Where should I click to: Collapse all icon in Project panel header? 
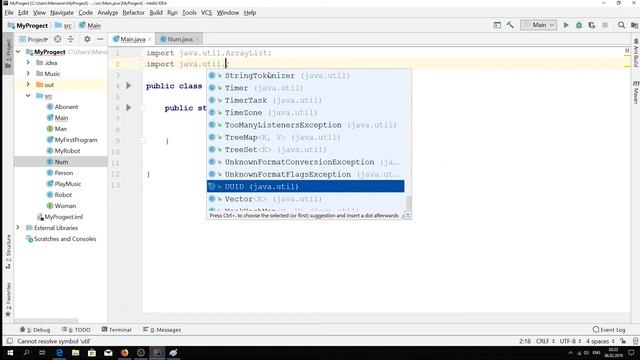(71, 39)
